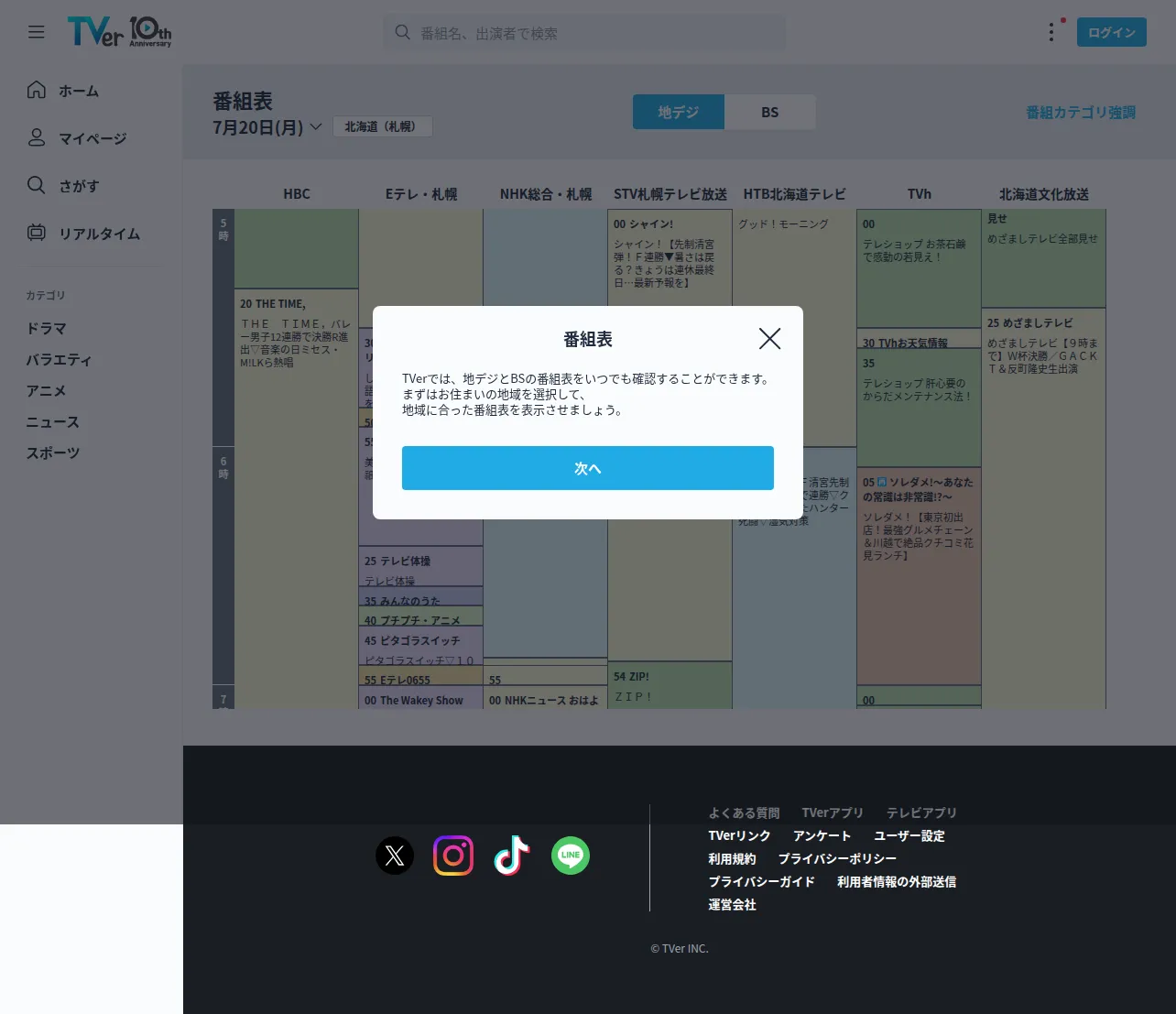Expand the 7月20日(月) date dropdown
The height and width of the screenshot is (1014, 1176).
267,127
